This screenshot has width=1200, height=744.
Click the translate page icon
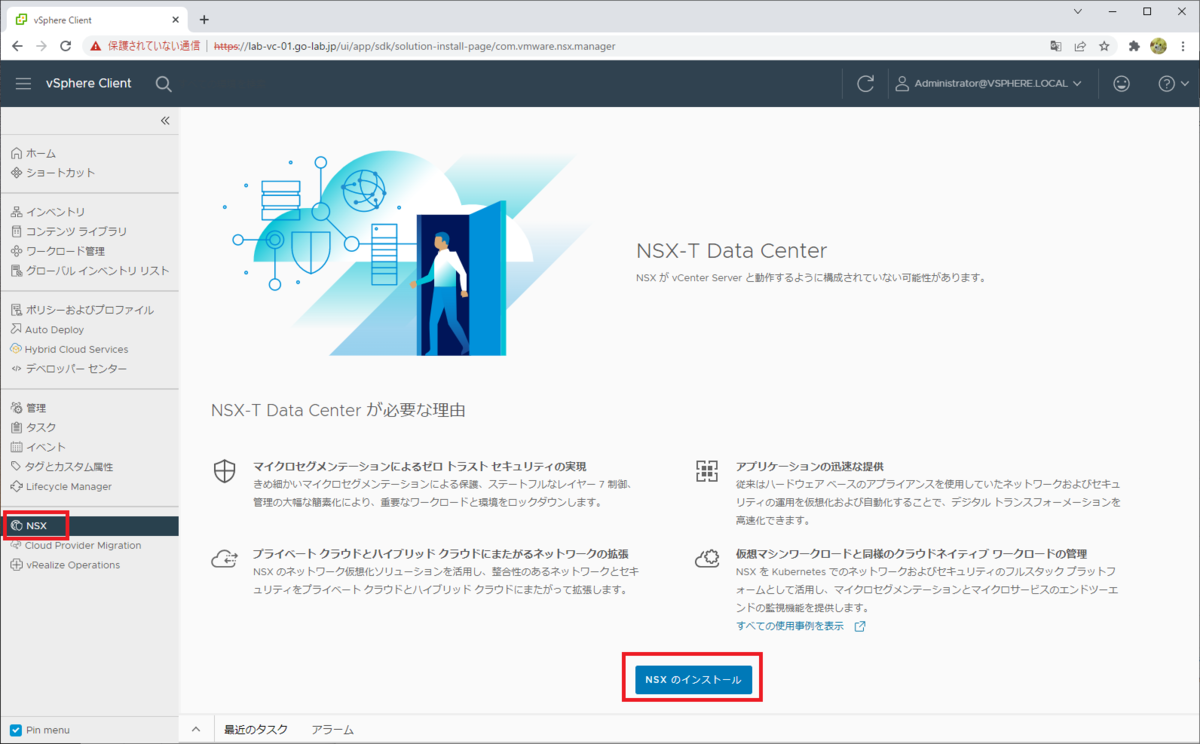pyautogui.click(x=1056, y=46)
